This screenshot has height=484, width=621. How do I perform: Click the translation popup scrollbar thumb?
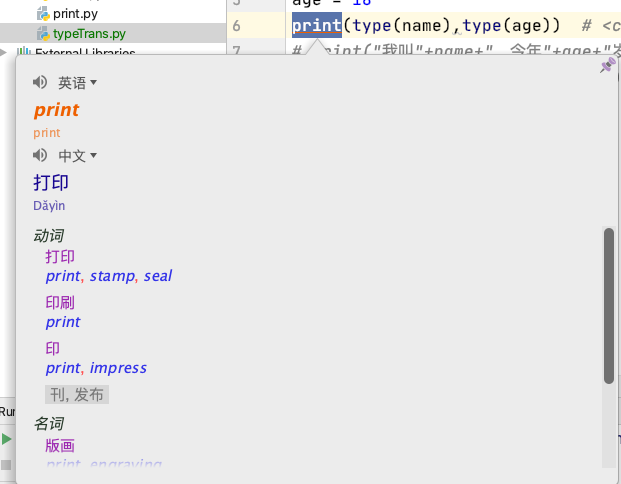point(609,306)
